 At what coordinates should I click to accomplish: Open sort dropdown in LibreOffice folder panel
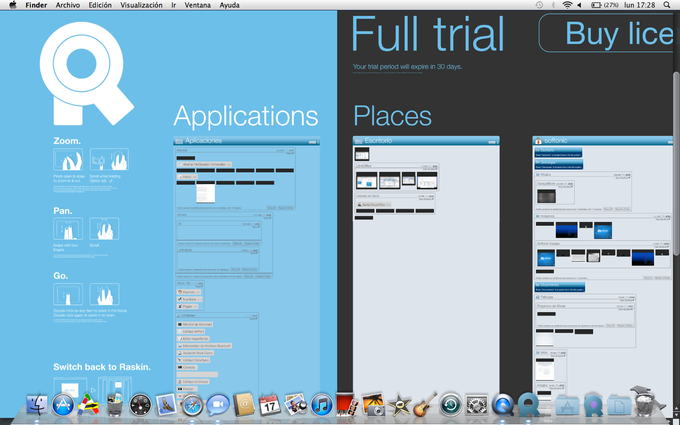pos(430,169)
